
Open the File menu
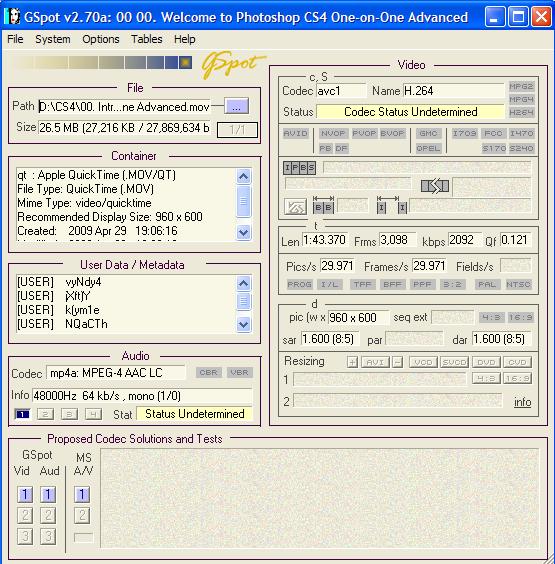15,39
